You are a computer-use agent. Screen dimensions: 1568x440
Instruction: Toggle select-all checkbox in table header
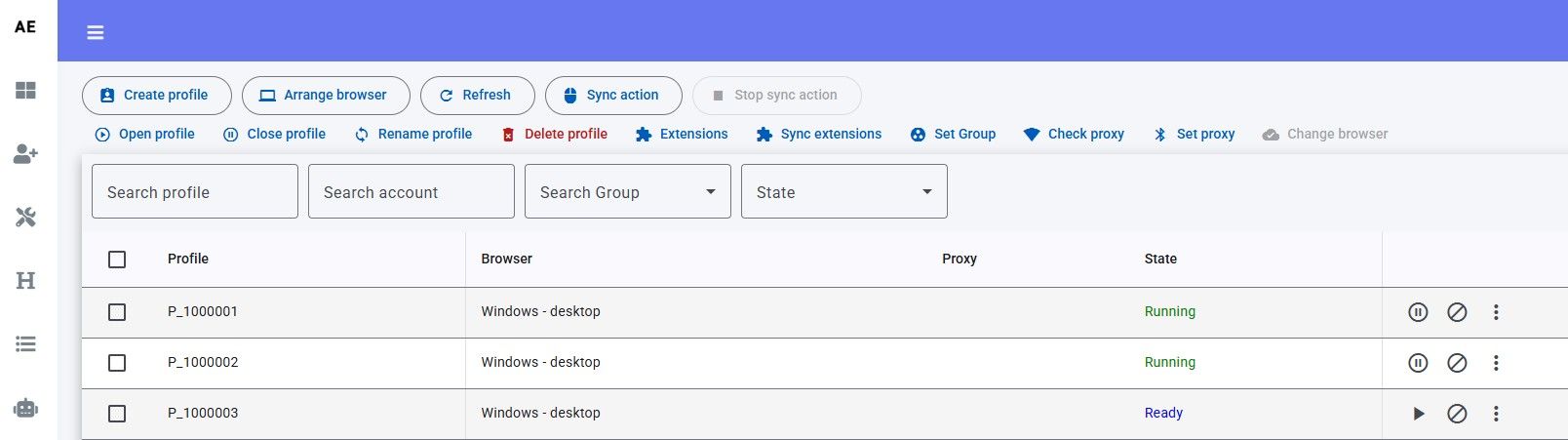coord(117,260)
